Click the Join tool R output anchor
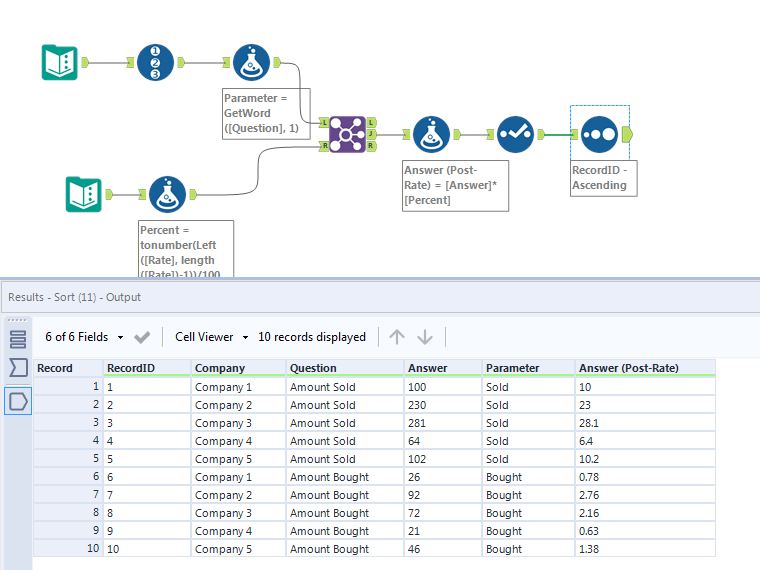 (x=371, y=146)
